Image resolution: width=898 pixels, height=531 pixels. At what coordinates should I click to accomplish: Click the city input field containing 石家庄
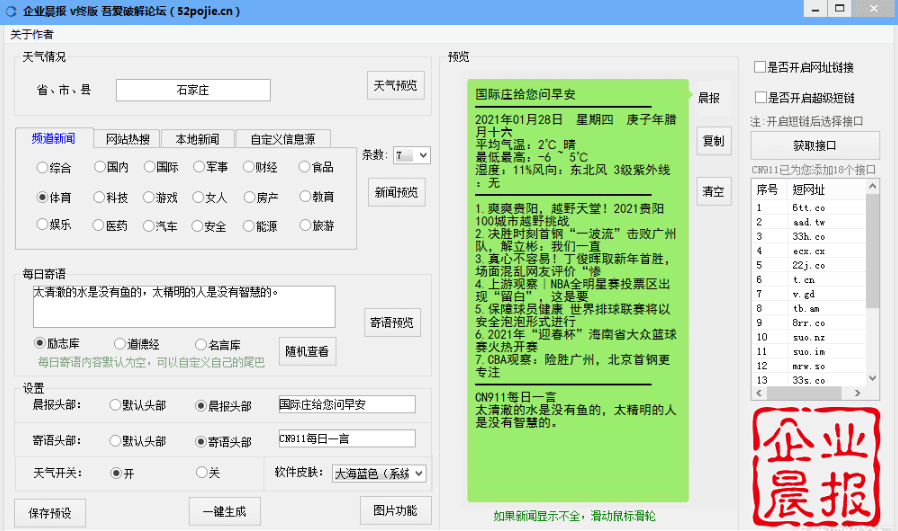(x=193, y=90)
